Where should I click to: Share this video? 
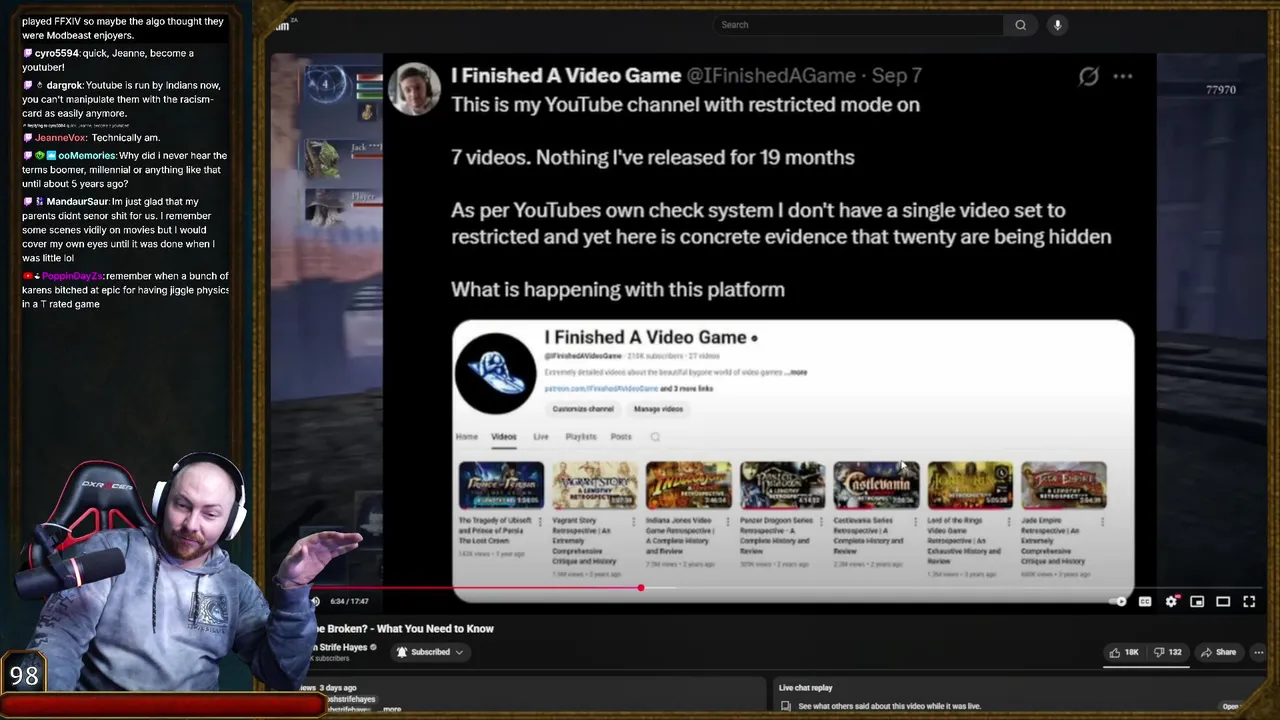[x=1219, y=652]
